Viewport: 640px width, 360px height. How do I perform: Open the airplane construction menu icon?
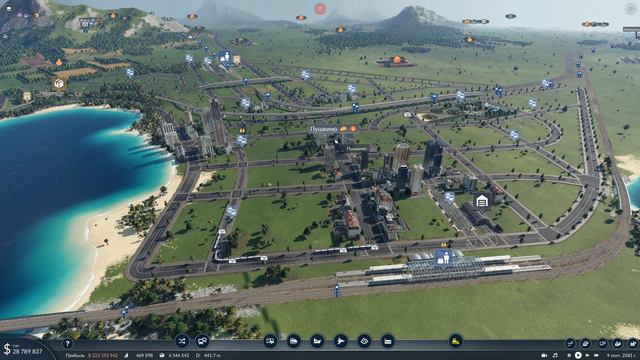tap(341, 341)
